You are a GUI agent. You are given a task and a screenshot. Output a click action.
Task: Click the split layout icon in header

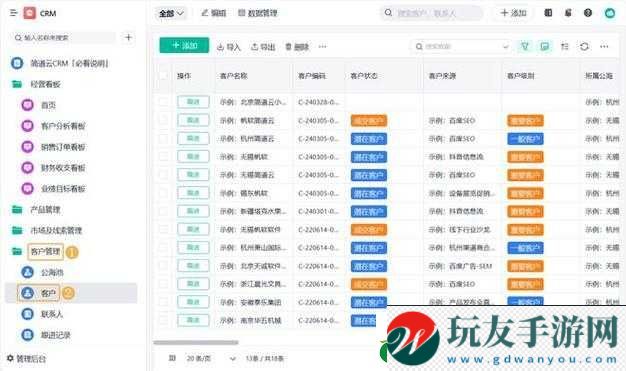point(548,13)
